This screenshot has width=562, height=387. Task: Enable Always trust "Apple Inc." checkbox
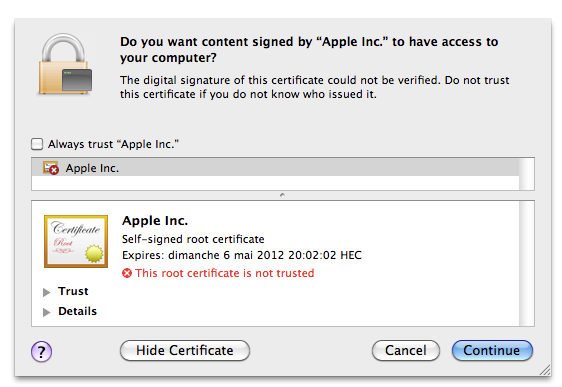pyautogui.click(x=37, y=144)
